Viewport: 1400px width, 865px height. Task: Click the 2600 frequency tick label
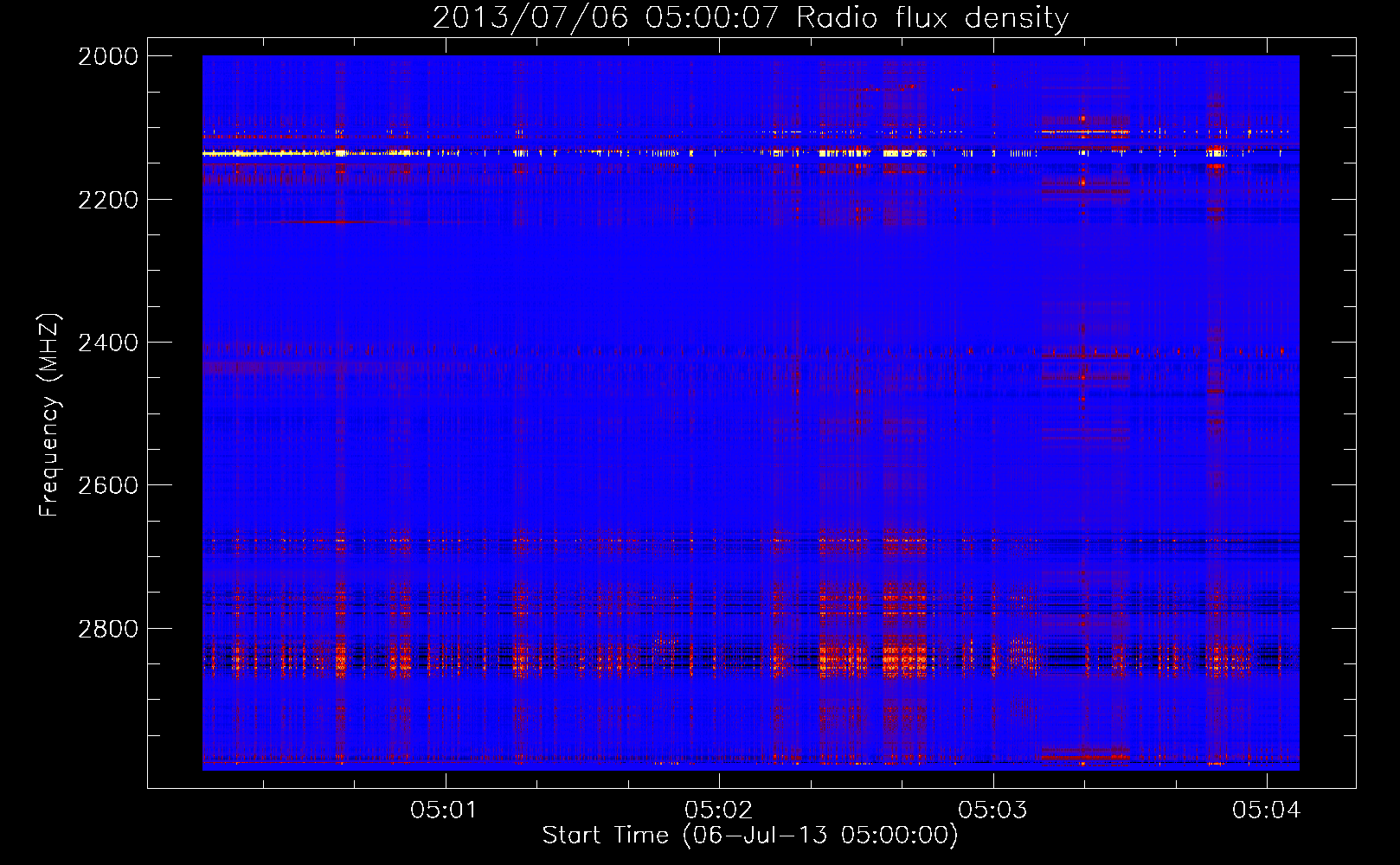click(108, 485)
